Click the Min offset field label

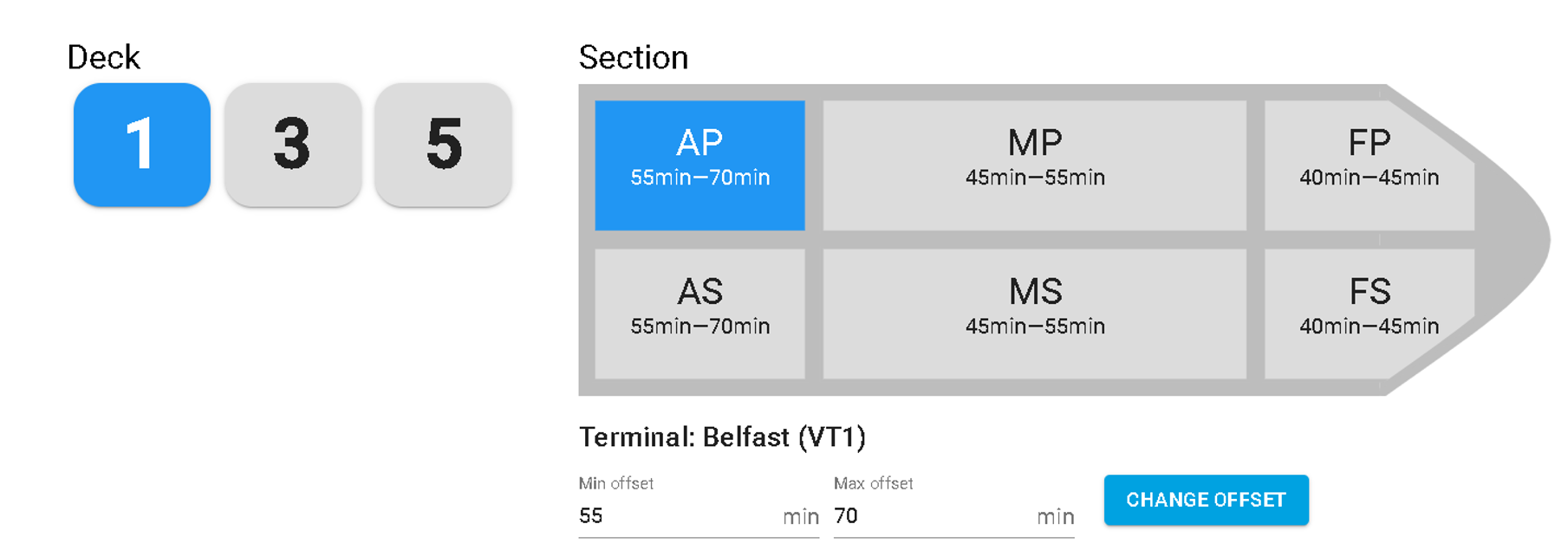tap(615, 483)
